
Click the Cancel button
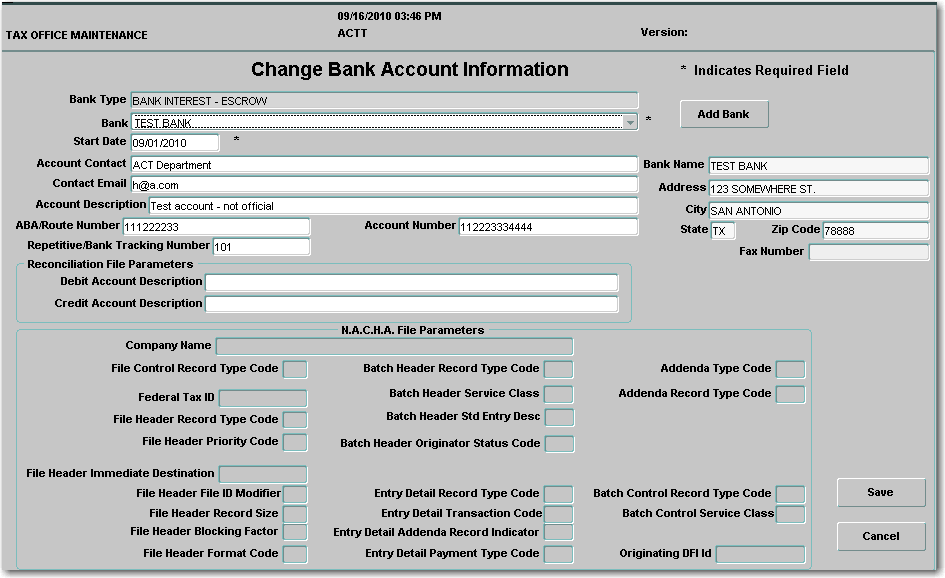(x=881, y=536)
